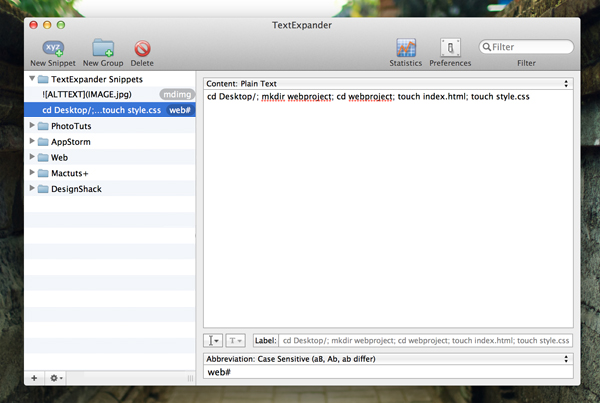The image size is (600, 403).
Task: Click the Mactuts+ folder icon
Action: (x=43, y=173)
